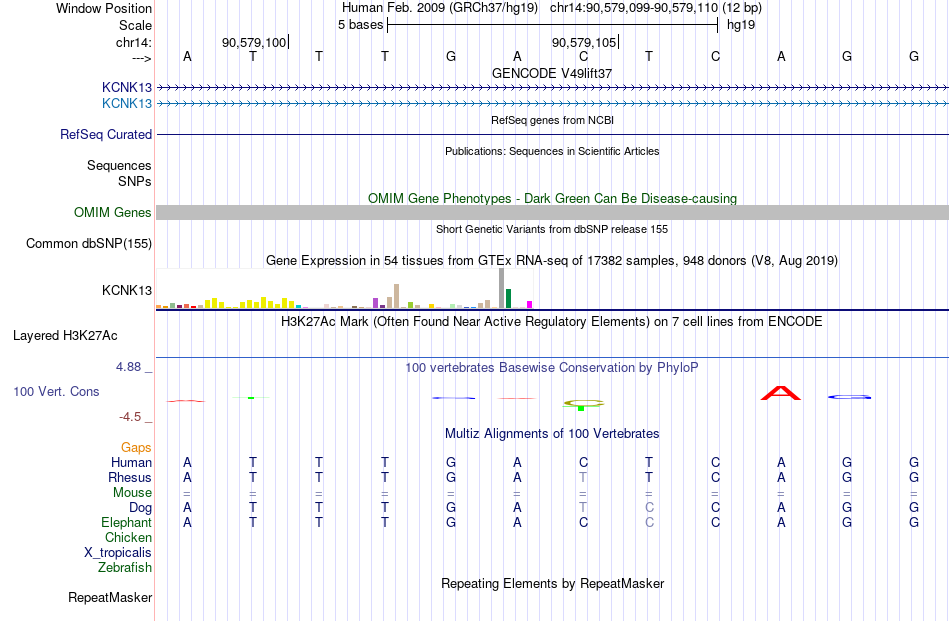
Task: Open Layered H3K27Ac track settings label
Action: (x=65, y=336)
